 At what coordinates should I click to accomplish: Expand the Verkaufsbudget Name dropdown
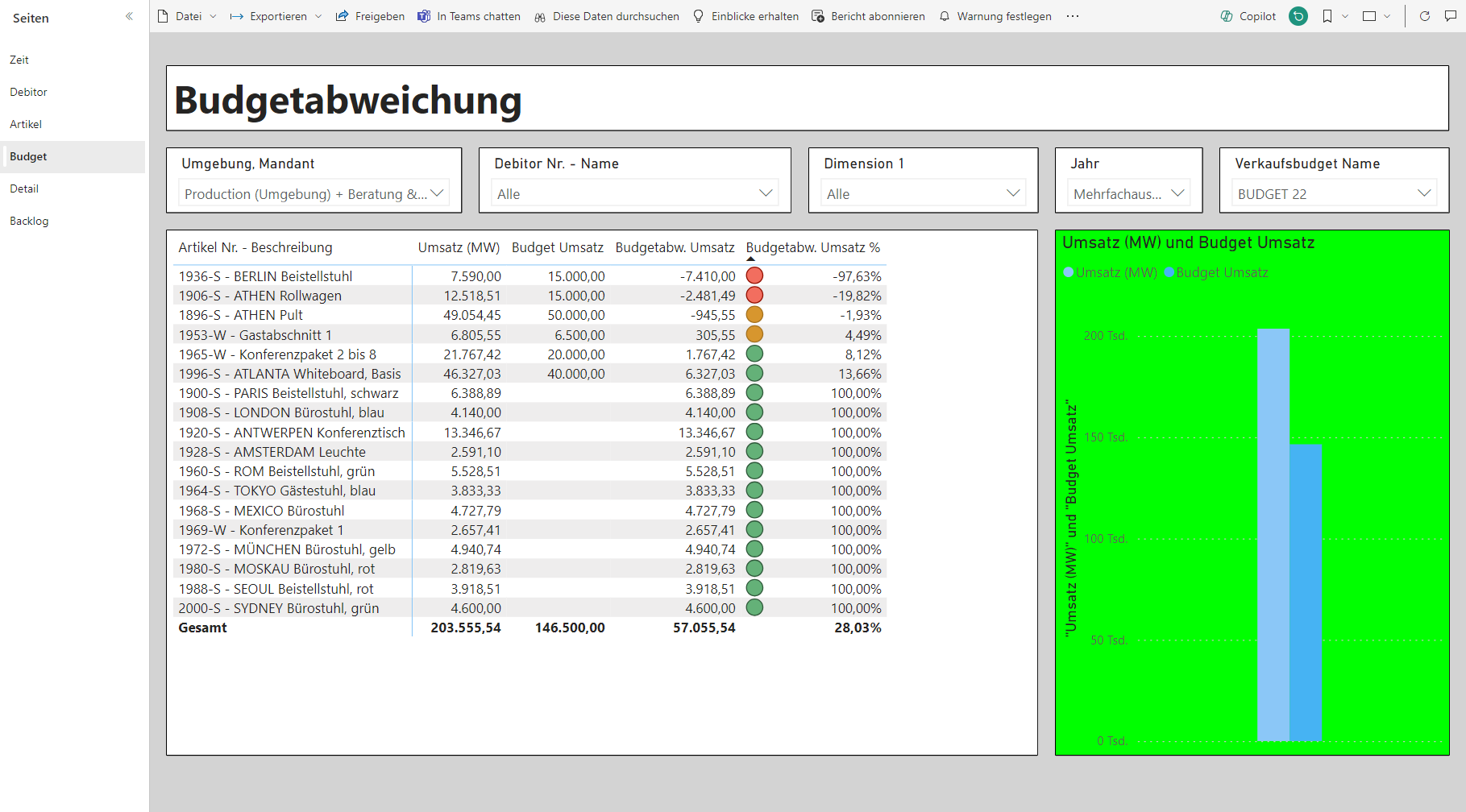(1334, 194)
